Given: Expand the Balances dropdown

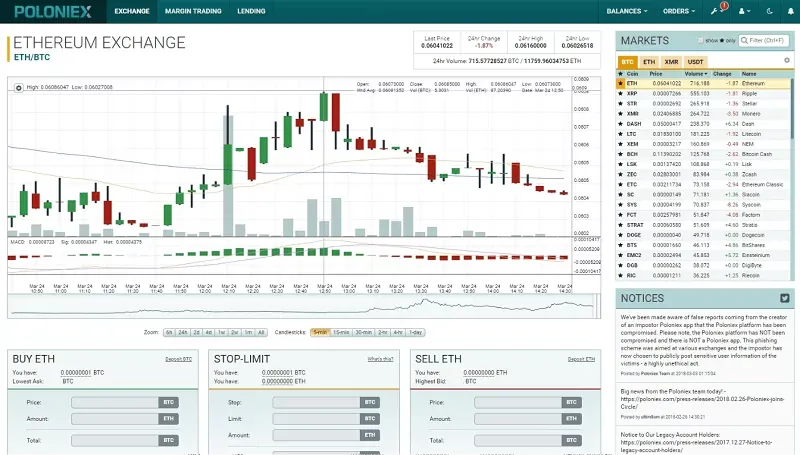Looking at the screenshot, I should pos(627,11).
